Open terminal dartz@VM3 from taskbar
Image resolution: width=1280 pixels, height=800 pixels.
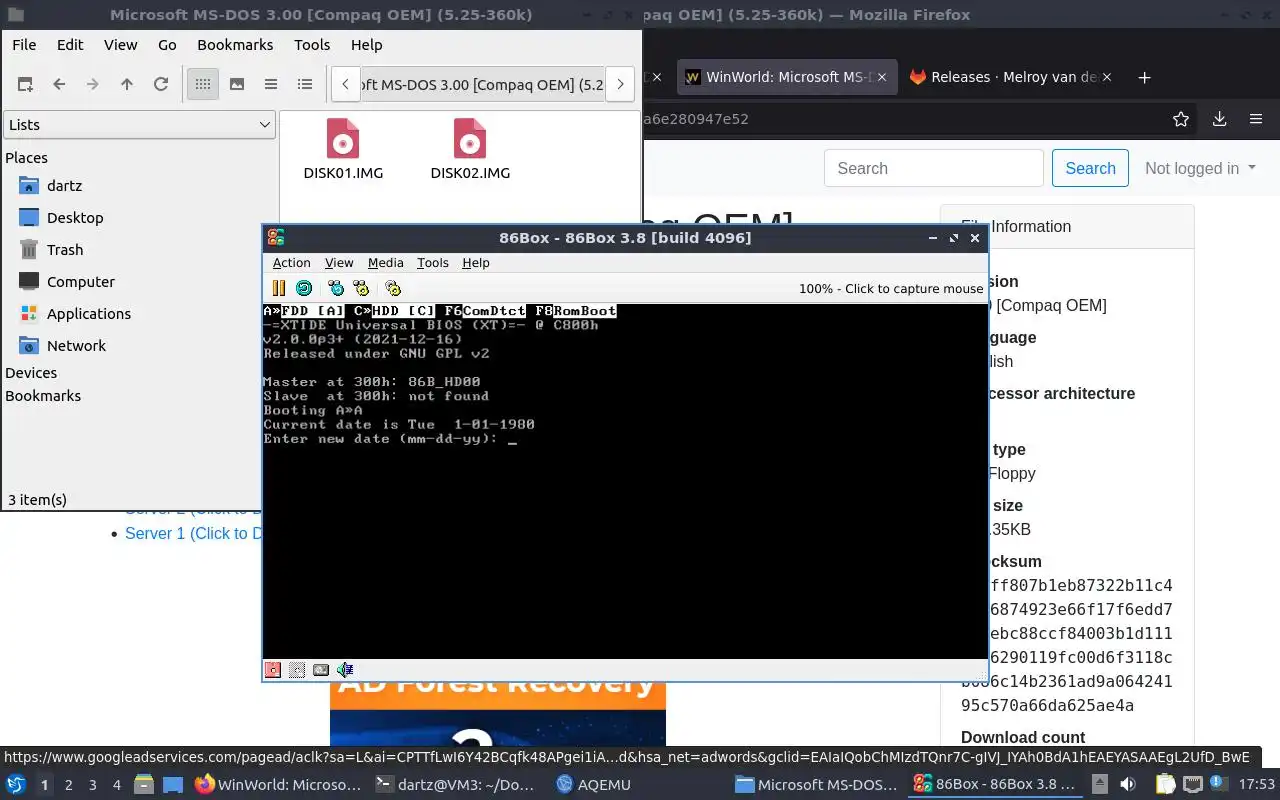456,785
